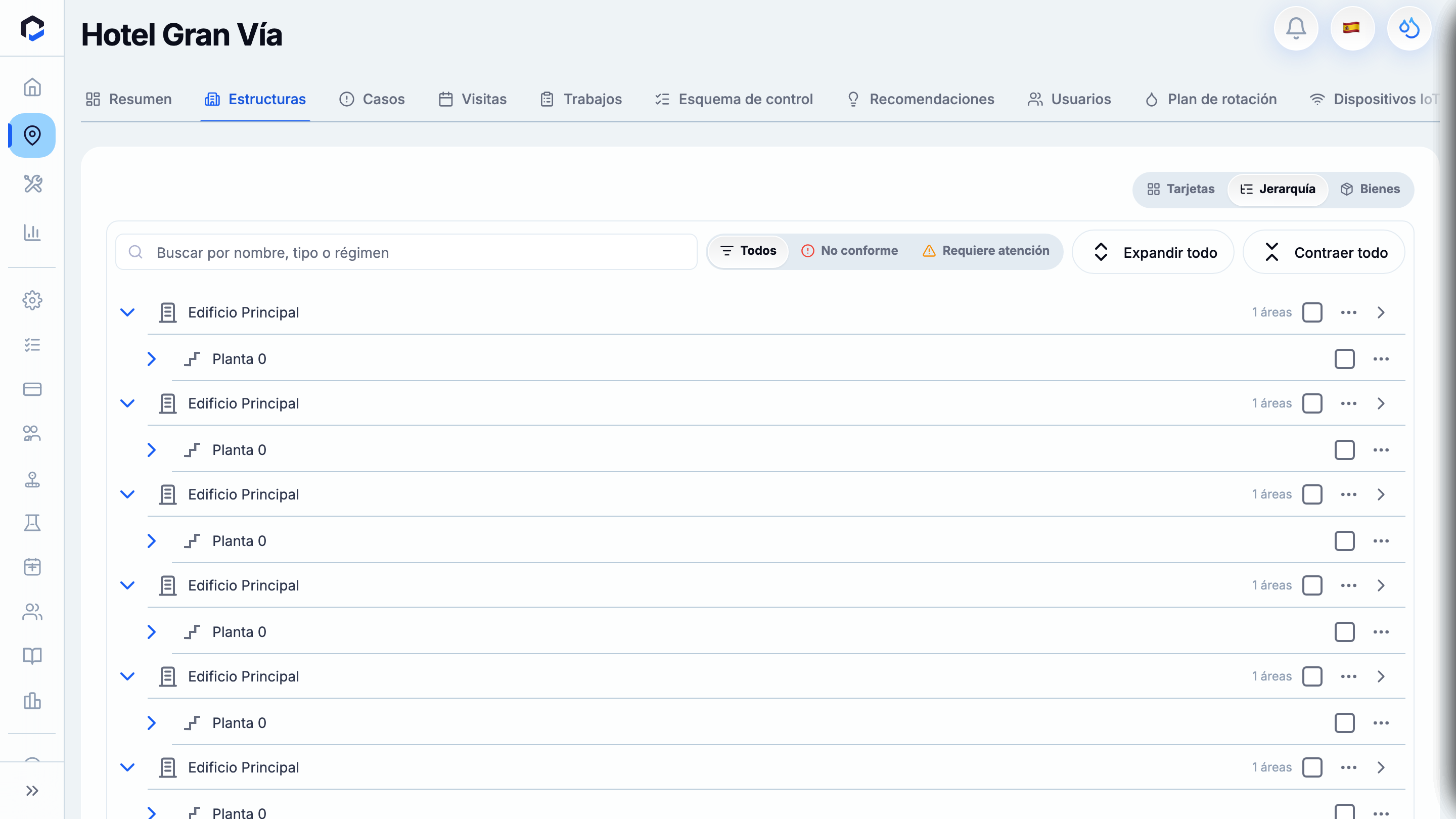Tick the checkbox for the second Edificio Principal
This screenshot has width=1456, height=819.
click(1312, 403)
